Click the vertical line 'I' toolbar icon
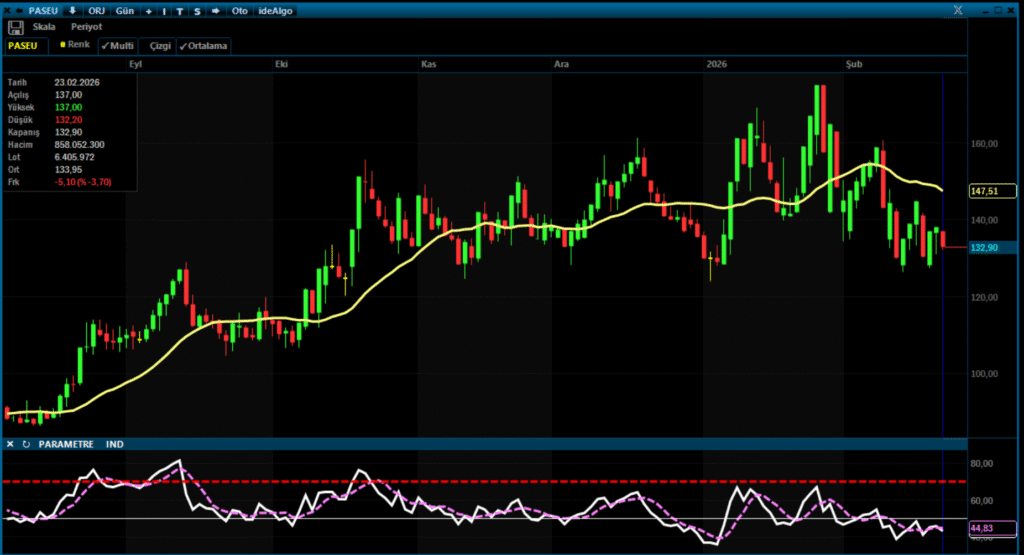This screenshot has width=1024, height=555. tap(165, 10)
